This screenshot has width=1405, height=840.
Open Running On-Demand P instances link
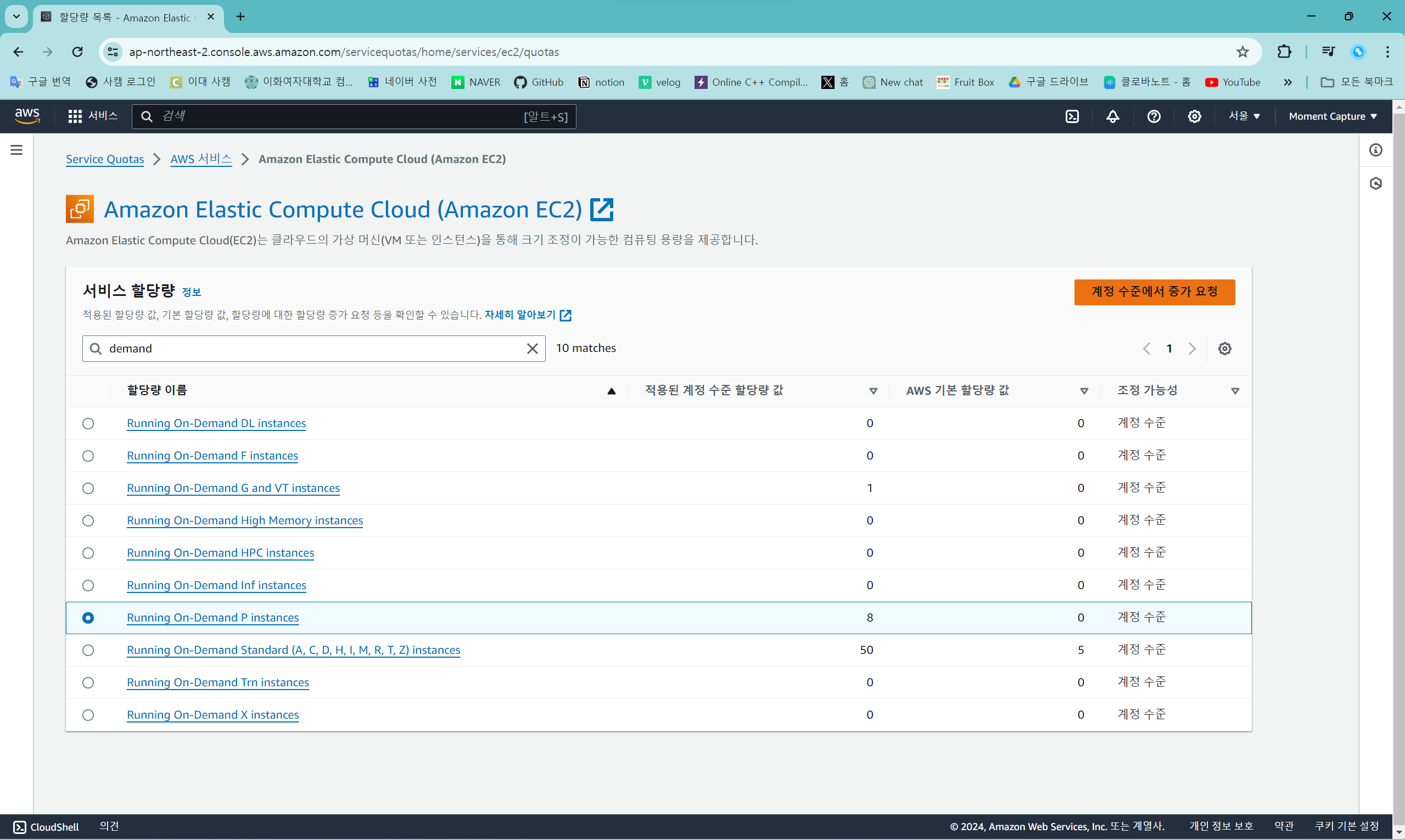coord(213,618)
